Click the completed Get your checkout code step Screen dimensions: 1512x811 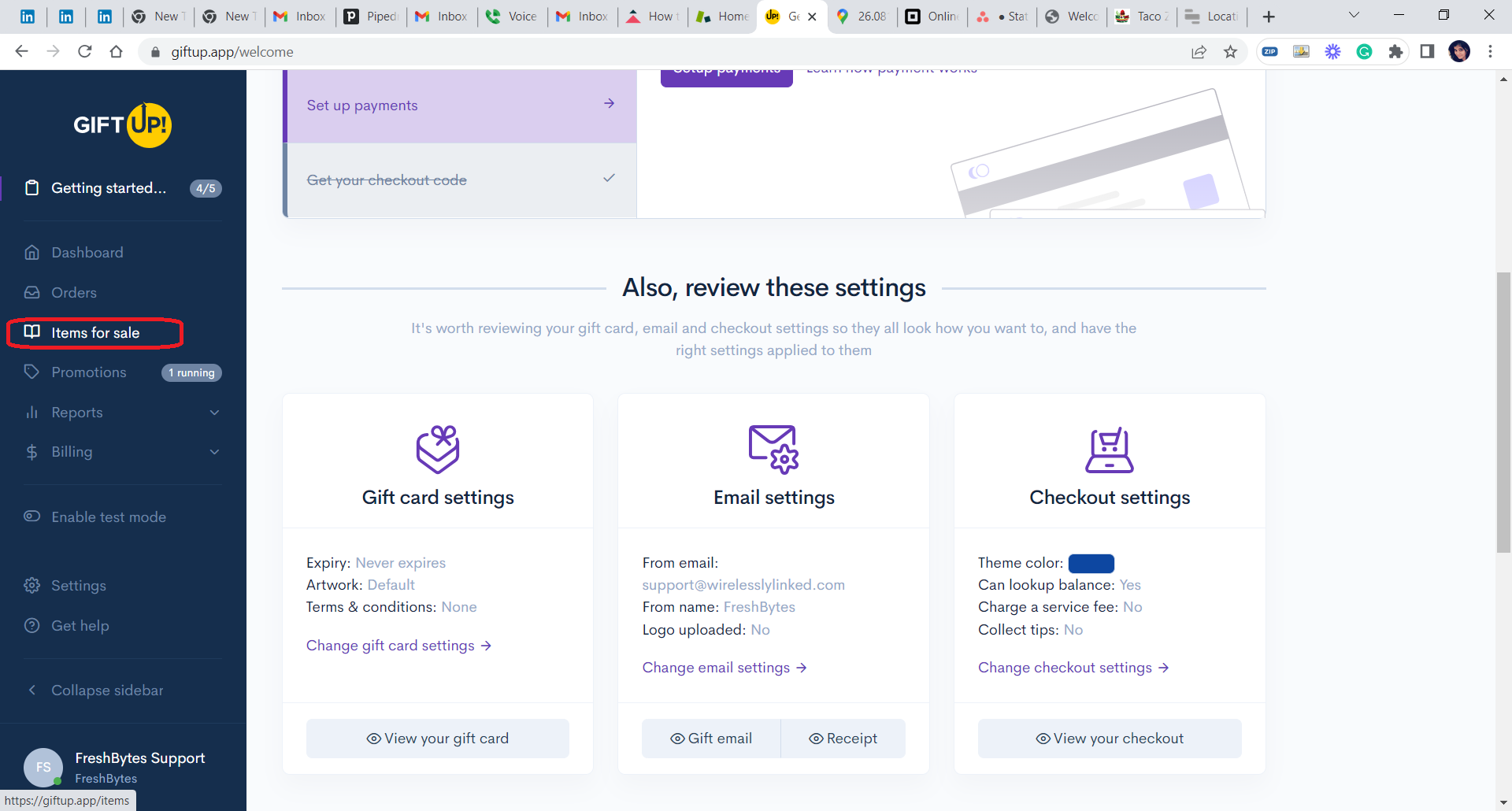click(x=461, y=180)
